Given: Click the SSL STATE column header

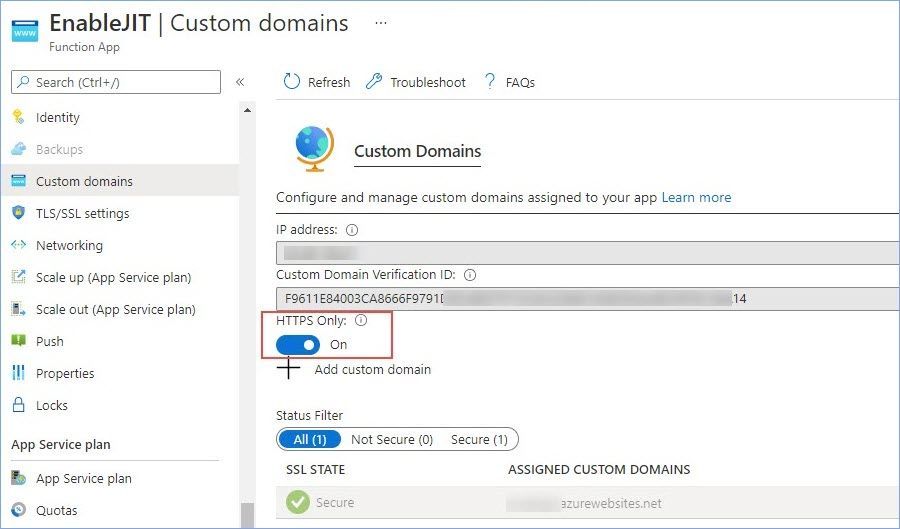Looking at the screenshot, I should [315, 469].
